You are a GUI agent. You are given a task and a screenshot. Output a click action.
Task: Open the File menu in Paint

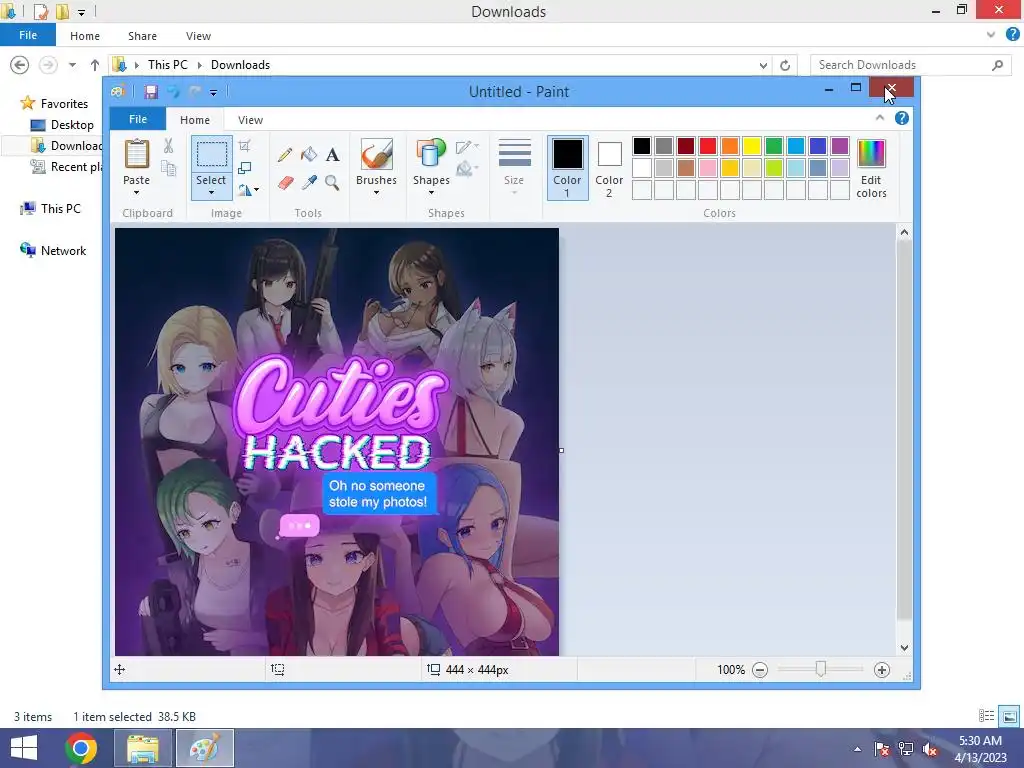pos(138,119)
